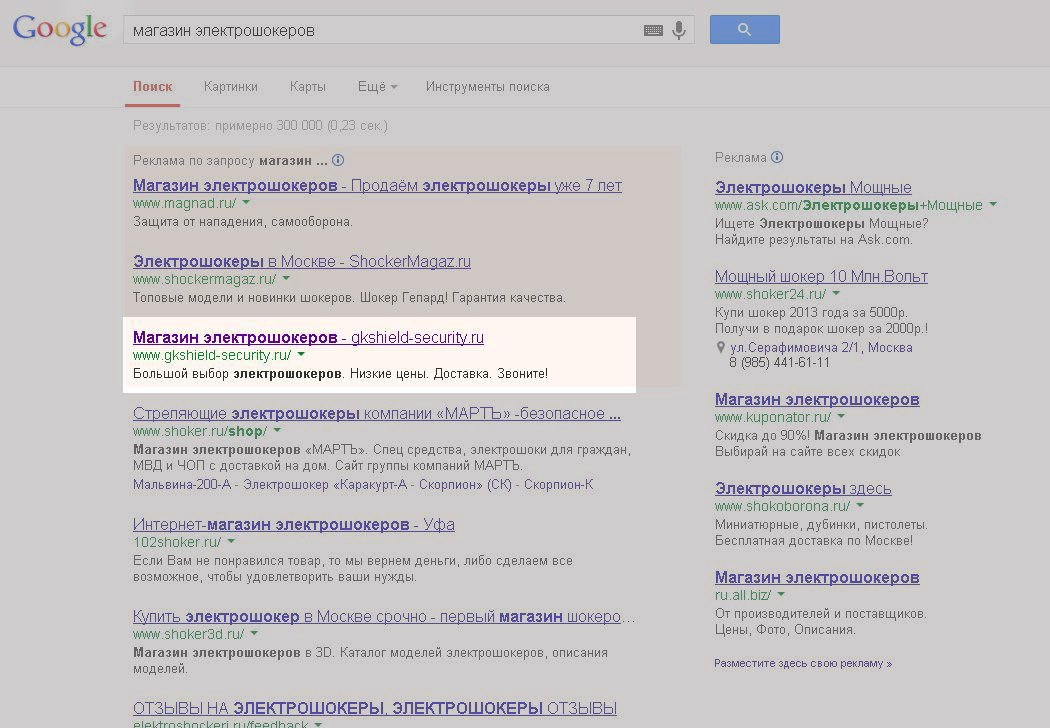The width and height of the screenshot is (1050, 728).
Task: Click snippet 'От производителей и поставщиков.'
Action: pos(820,613)
